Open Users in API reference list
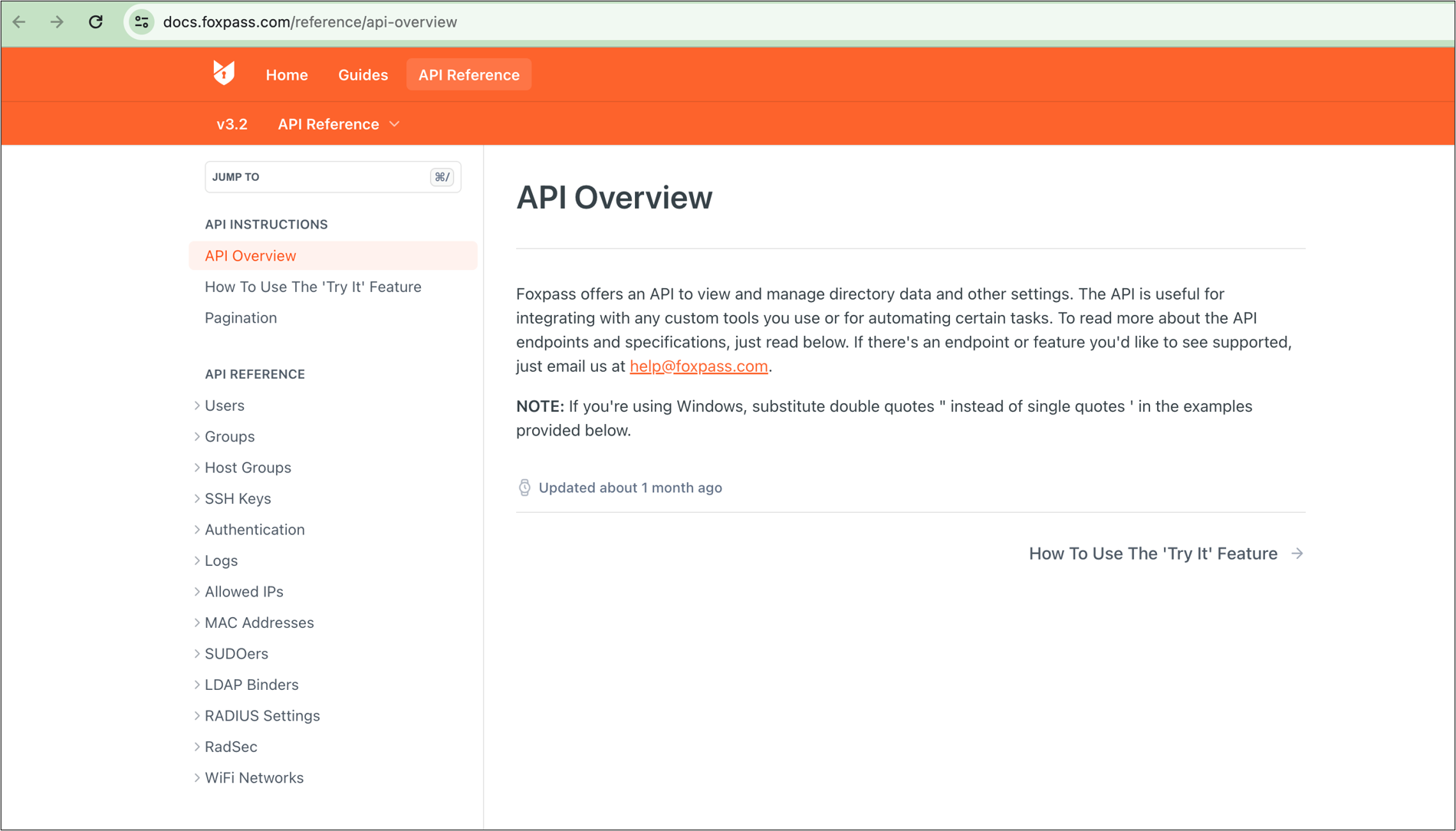The image size is (1456, 831). (x=225, y=406)
